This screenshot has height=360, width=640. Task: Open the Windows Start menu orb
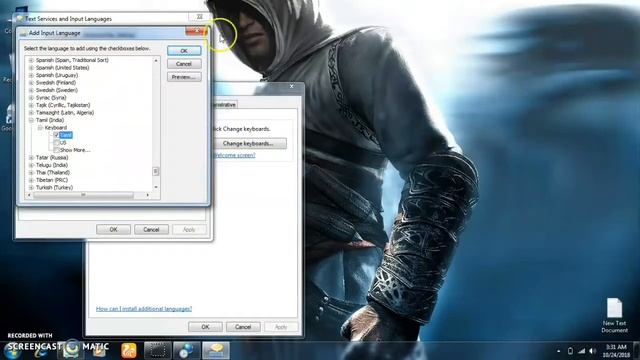click(13, 350)
